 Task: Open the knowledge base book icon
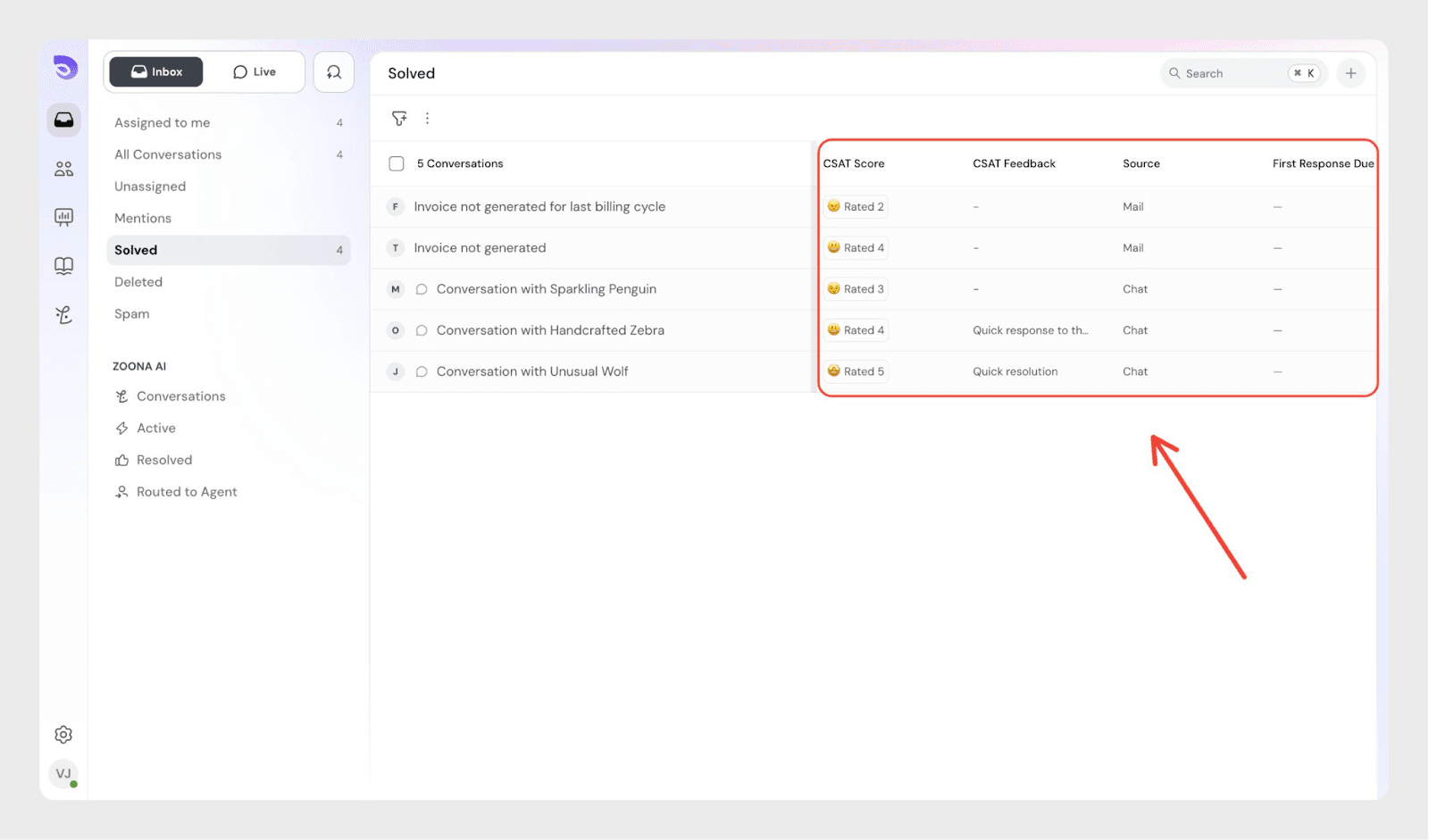63,266
